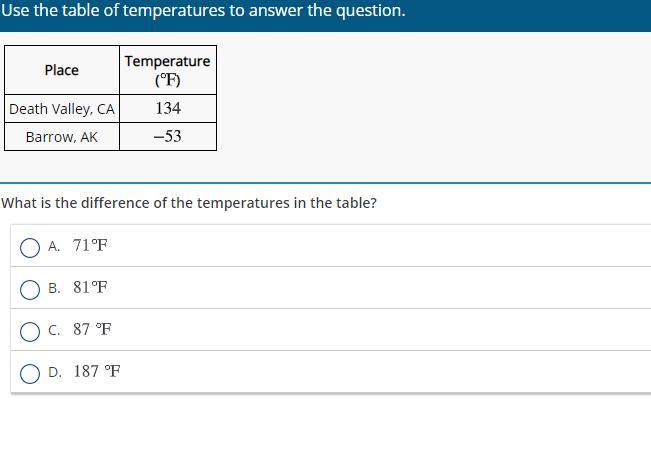This screenshot has height=453, width=651.
Task: Click the 'Temperature (°F)' table header
Action: point(168,70)
